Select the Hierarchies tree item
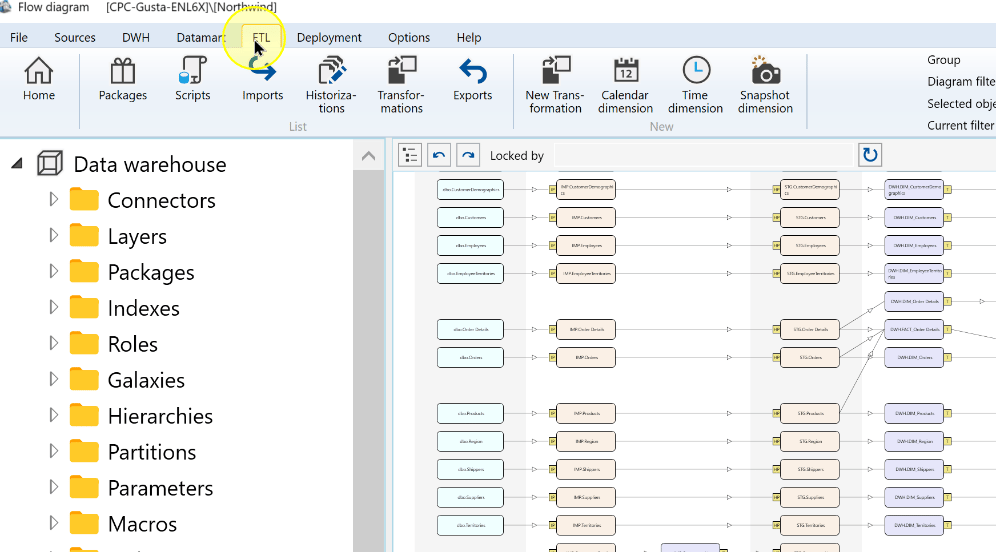Screen dimensions: 996x552 [160, 416]
